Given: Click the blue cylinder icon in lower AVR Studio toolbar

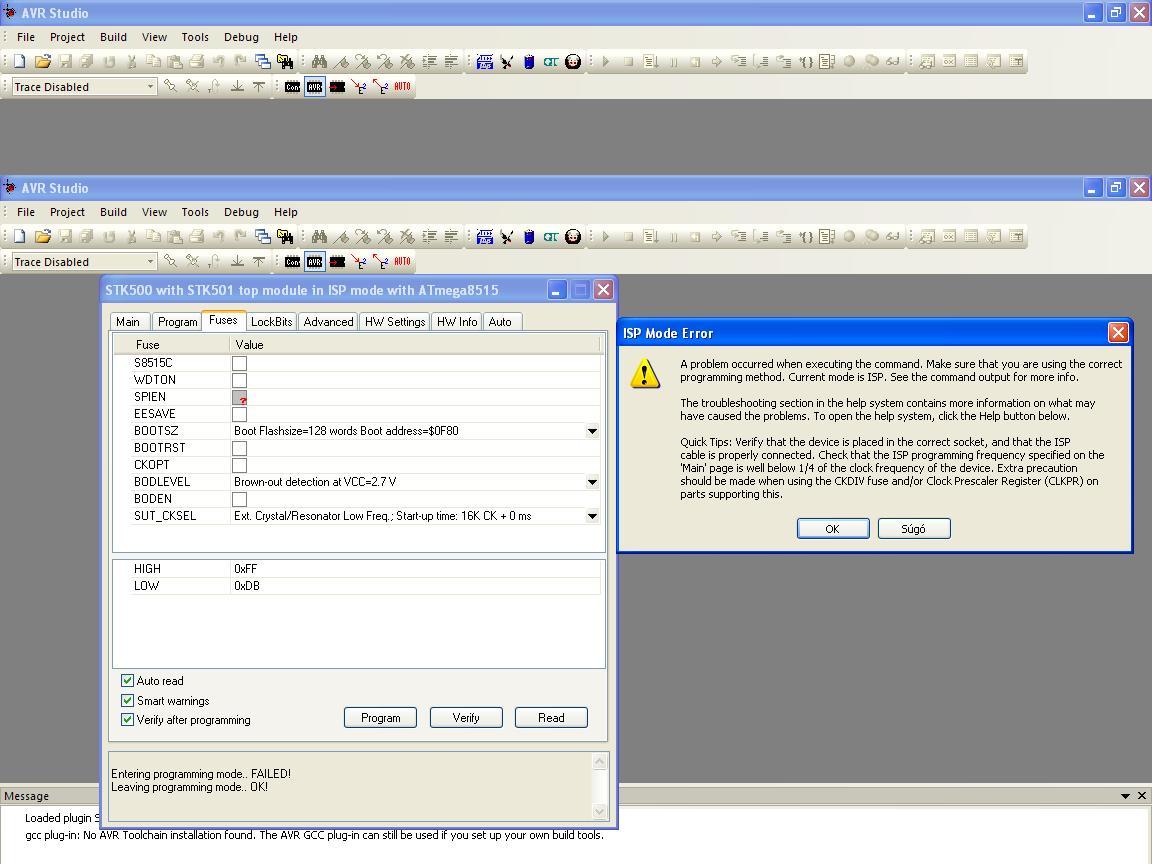Looking at the screenshot, I should [x=529, y=237].
